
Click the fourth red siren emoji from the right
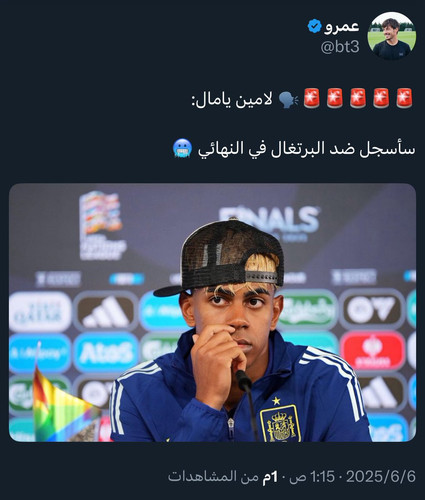point(335,98)
